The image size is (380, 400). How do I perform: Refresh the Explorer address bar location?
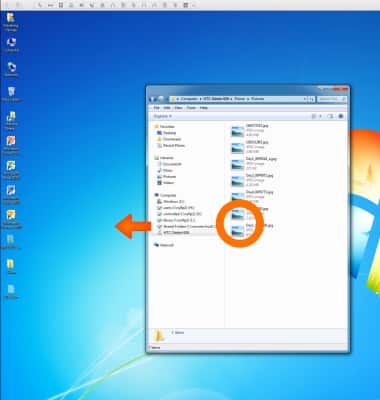311,99
